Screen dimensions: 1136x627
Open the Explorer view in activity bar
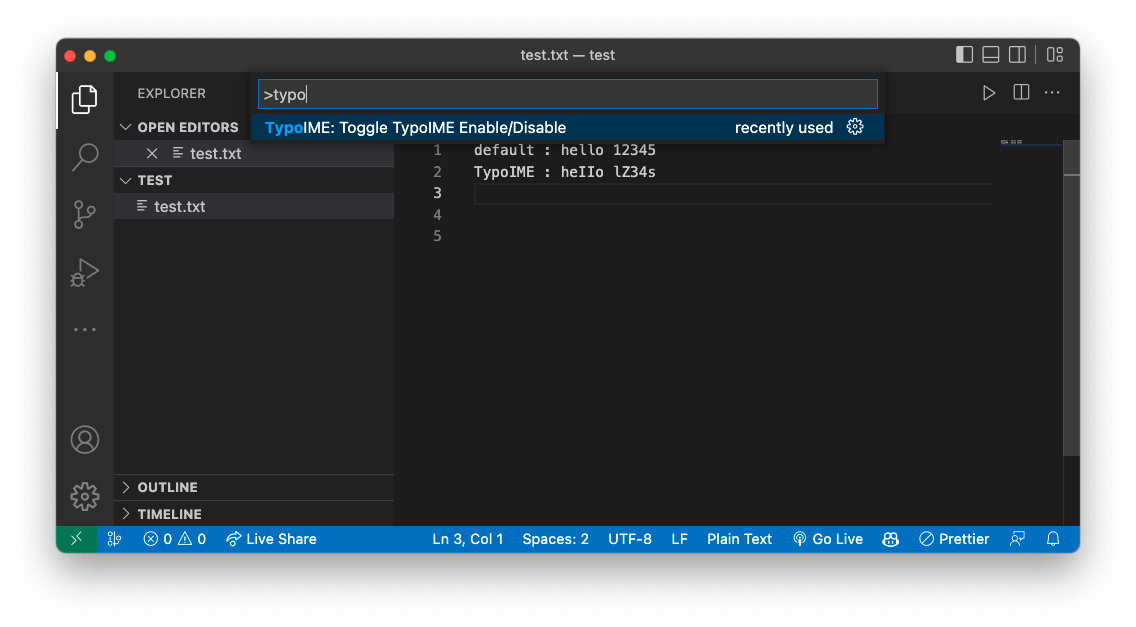point(85,100)
